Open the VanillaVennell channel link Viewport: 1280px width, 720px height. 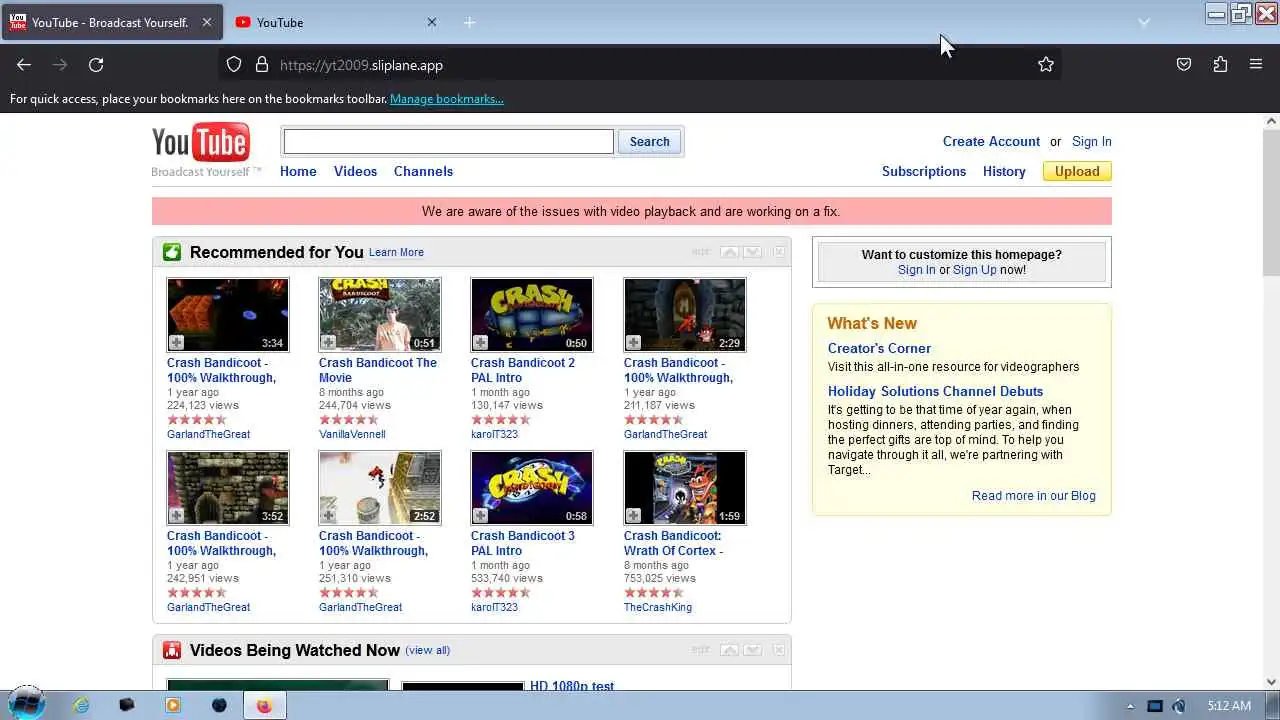(352, 434)
